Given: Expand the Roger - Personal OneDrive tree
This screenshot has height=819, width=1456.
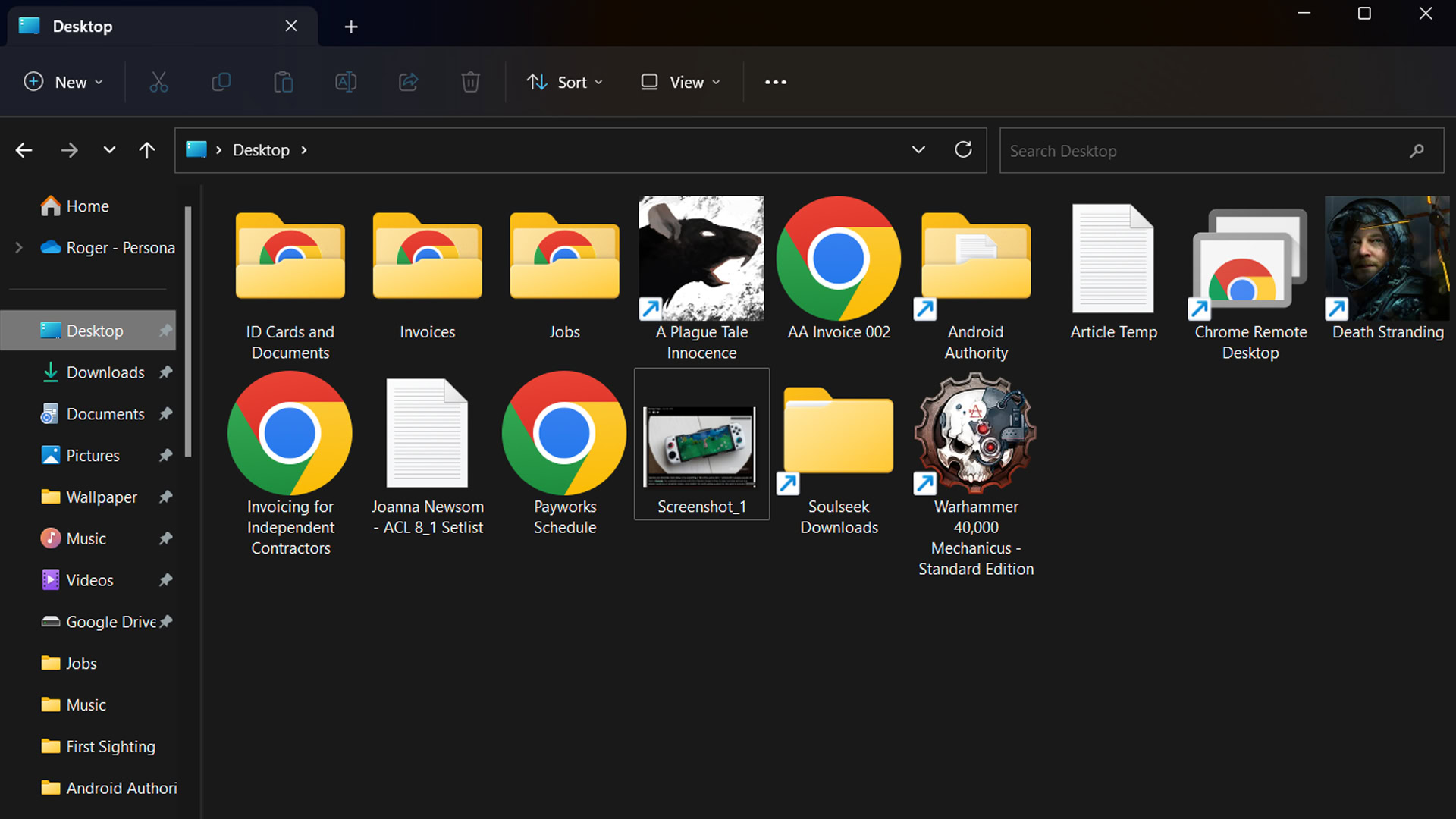Looking at the screenshot, I should tap(19, 248).
